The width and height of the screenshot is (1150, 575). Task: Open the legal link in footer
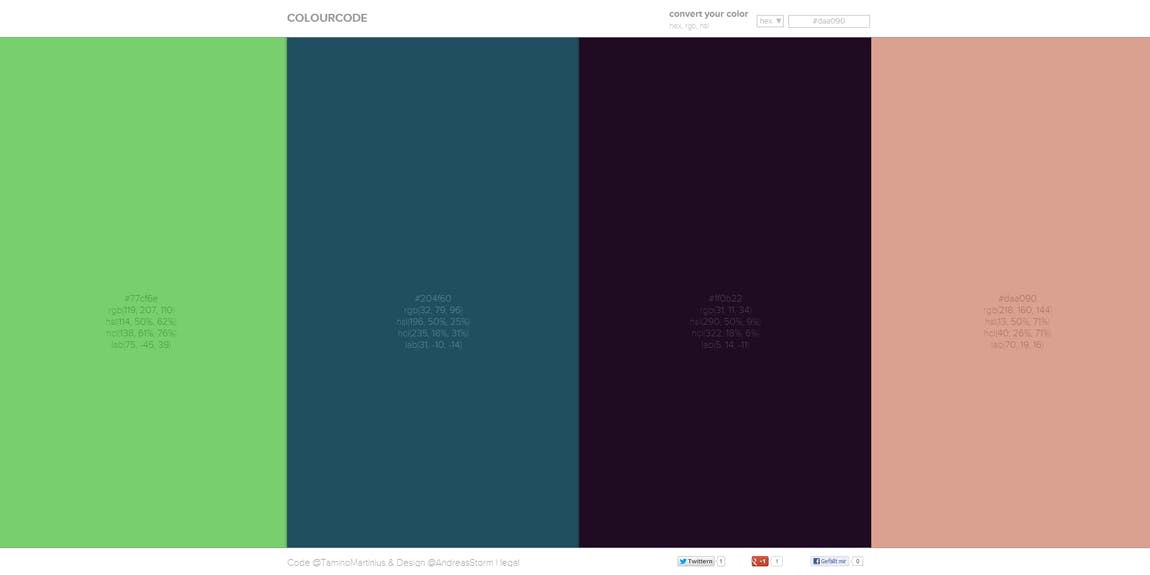[510, 563]
